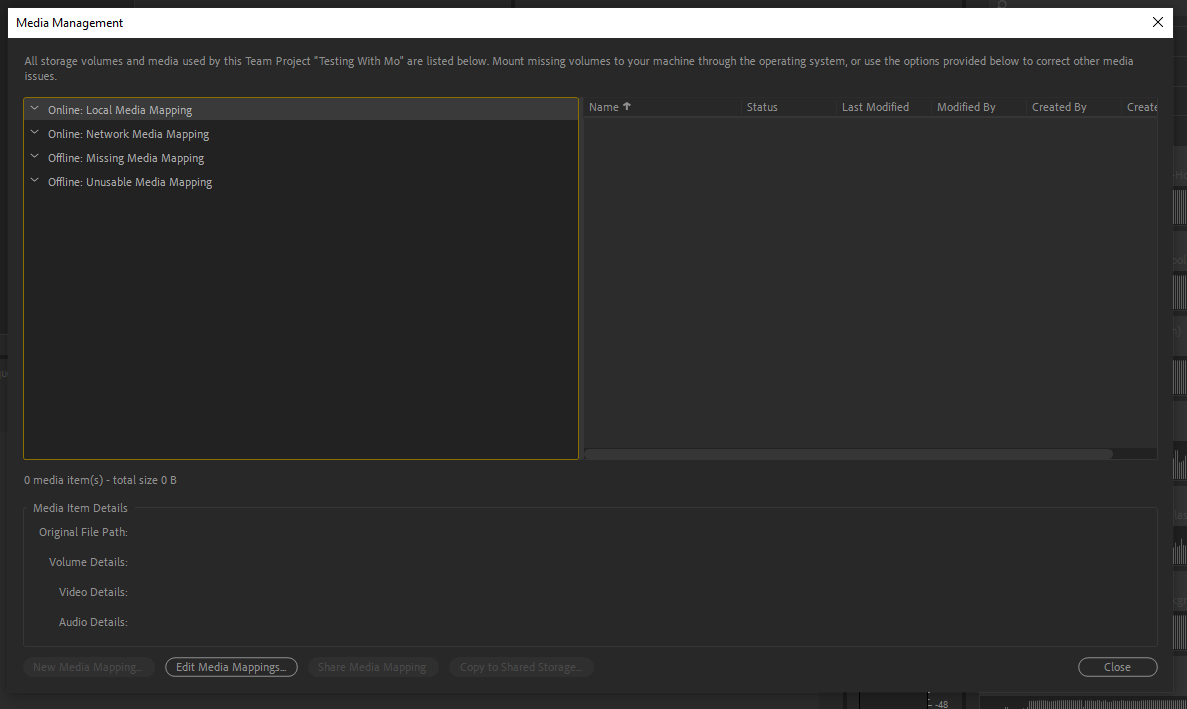Close dialog via the X icon

coord(1157,21)
